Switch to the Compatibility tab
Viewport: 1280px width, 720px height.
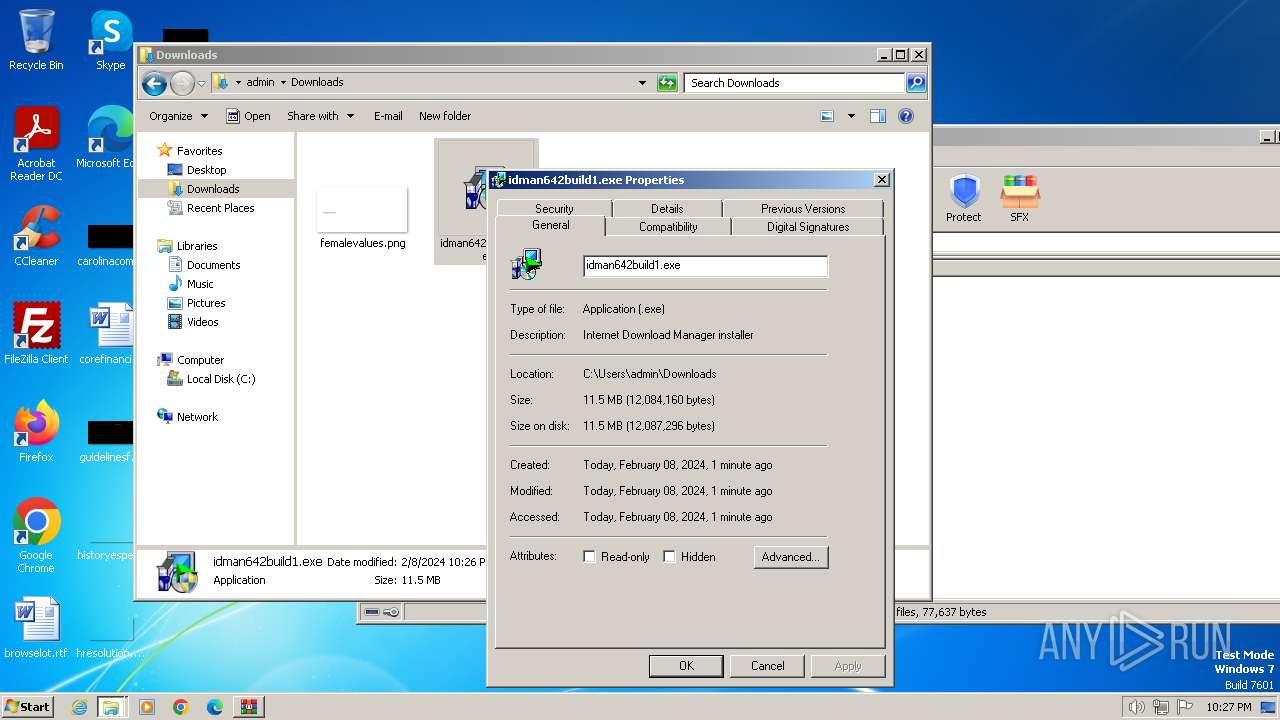click(668, 227)
